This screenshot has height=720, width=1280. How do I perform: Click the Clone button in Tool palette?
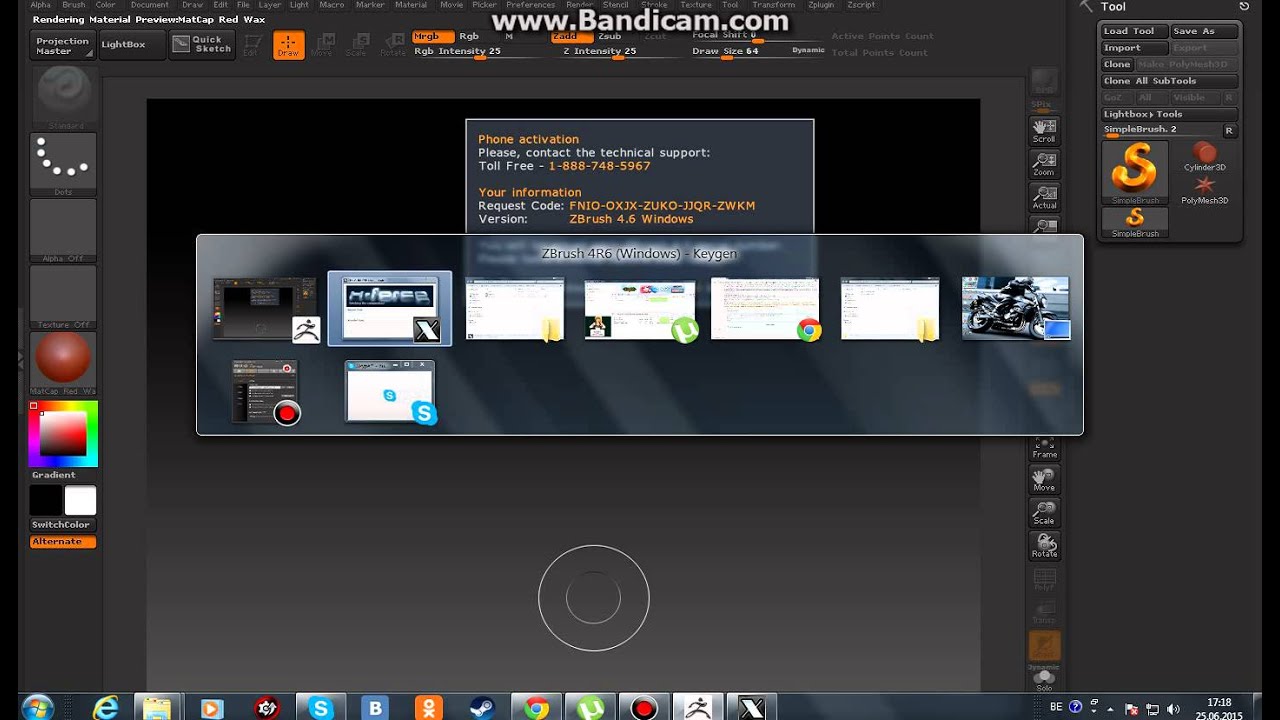(1117, 64)
